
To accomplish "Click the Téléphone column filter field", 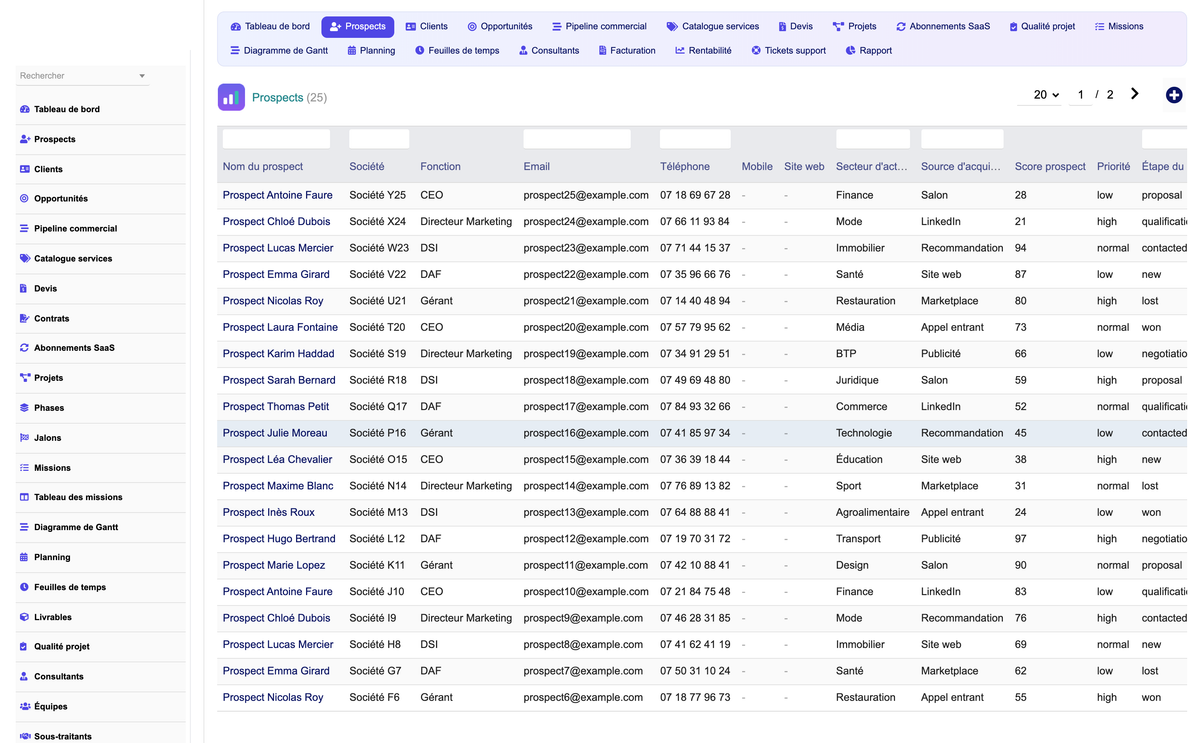I will (x=695, y=139).
